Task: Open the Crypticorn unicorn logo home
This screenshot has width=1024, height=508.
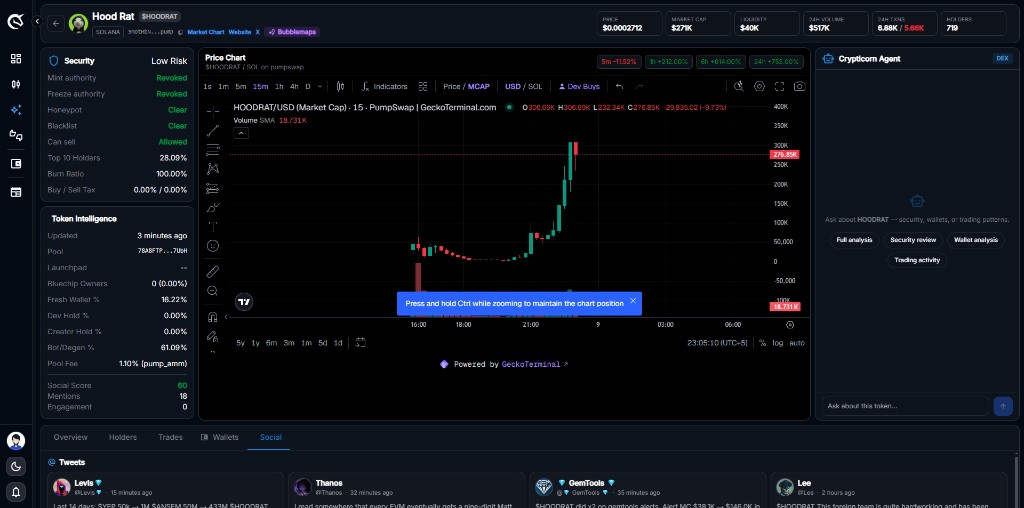Action: [x=16, y=22]
